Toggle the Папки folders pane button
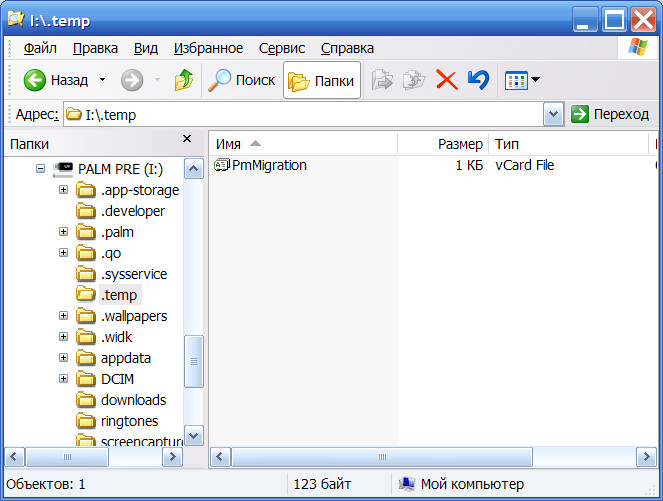 (x=322, y=80)
